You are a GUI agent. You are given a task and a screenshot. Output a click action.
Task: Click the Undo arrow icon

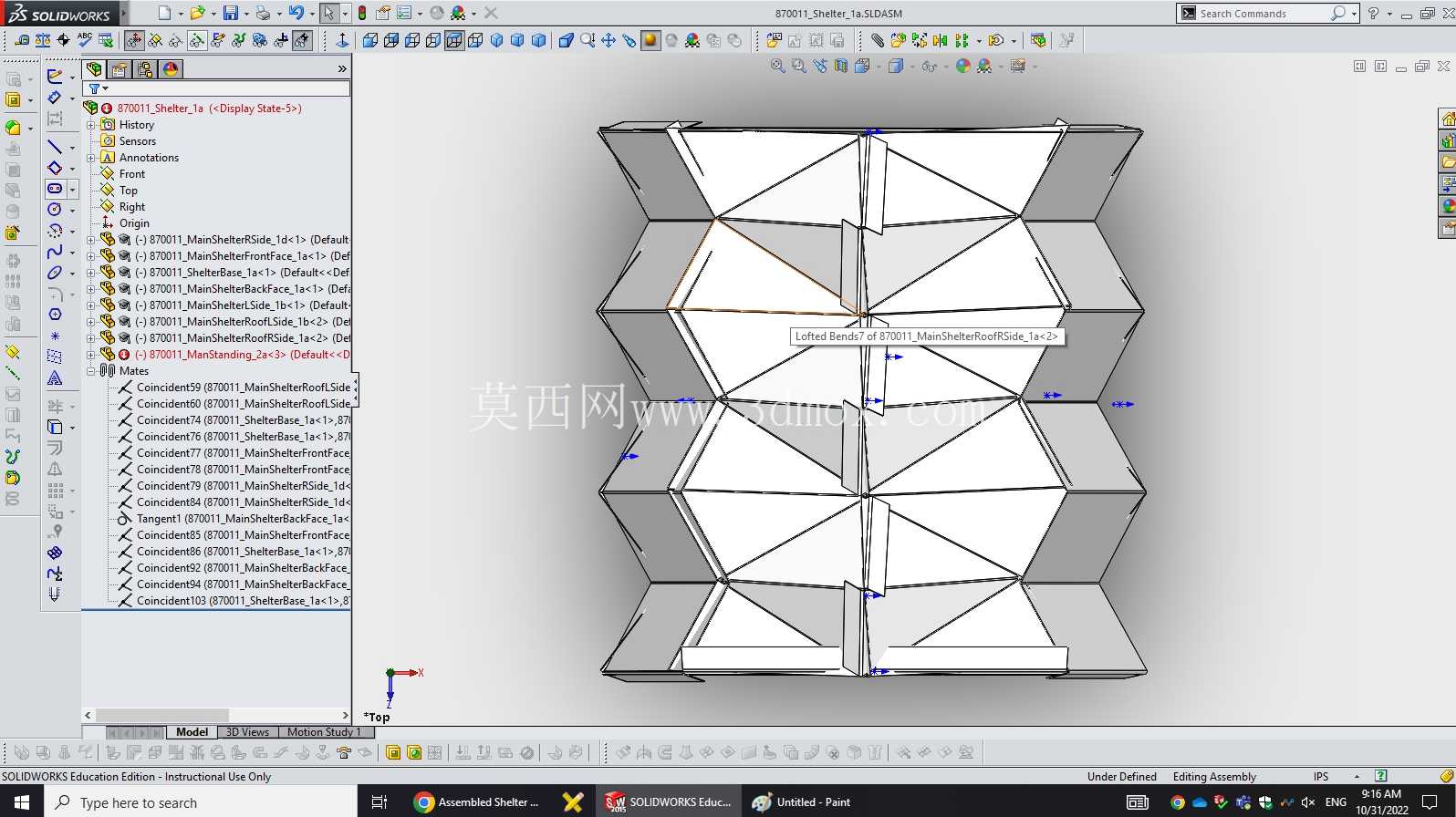[x=296, y=13]
